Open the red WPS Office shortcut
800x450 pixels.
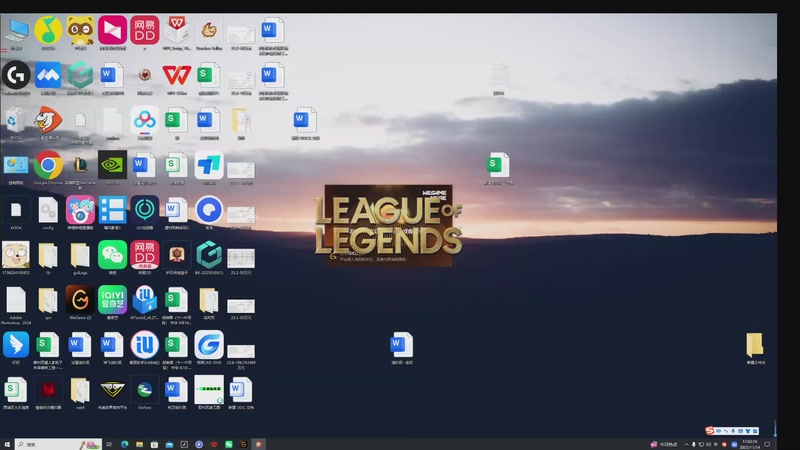pyautogui.click(x=177, y=76)
